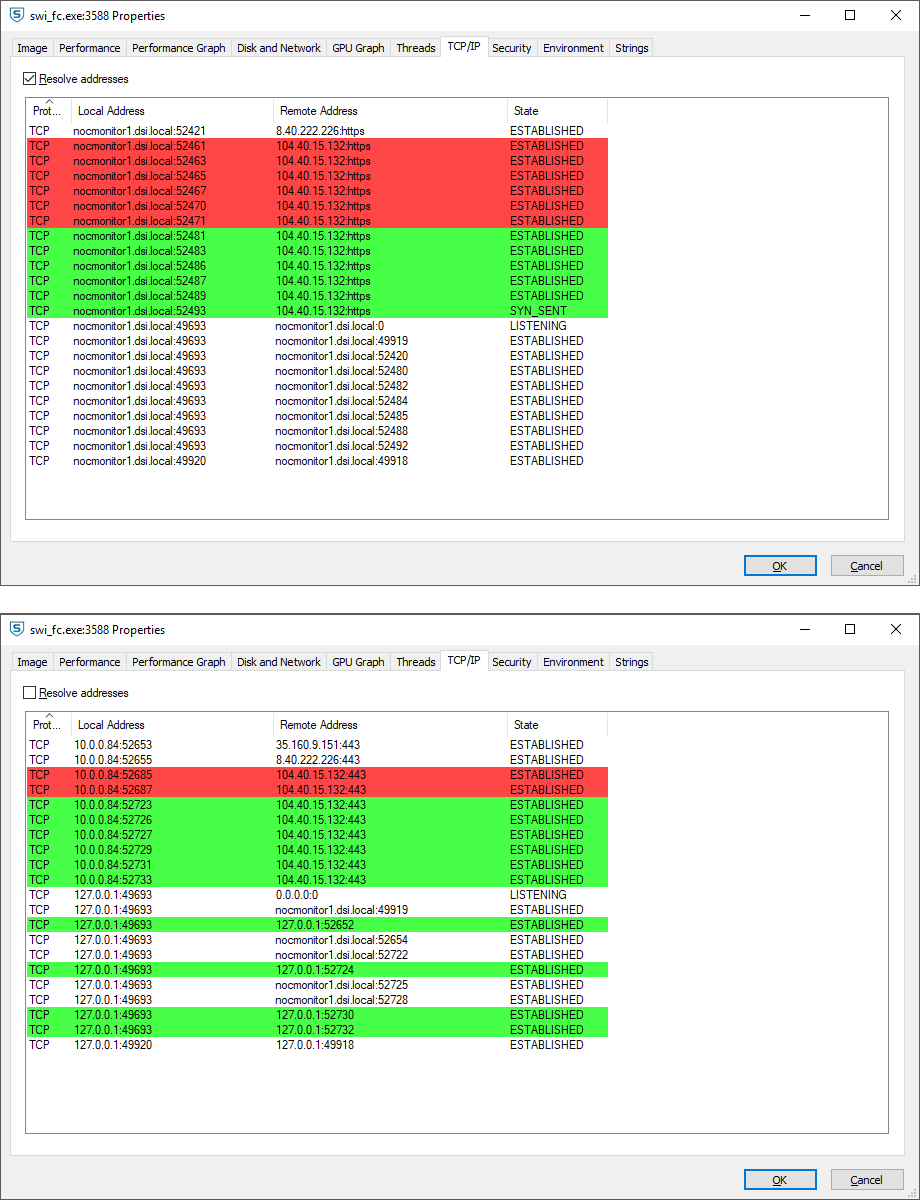The width and height of the screenshot is (920, 1200).
Task: Switch to Performance tab in the lower window
Action: [90, 662]
